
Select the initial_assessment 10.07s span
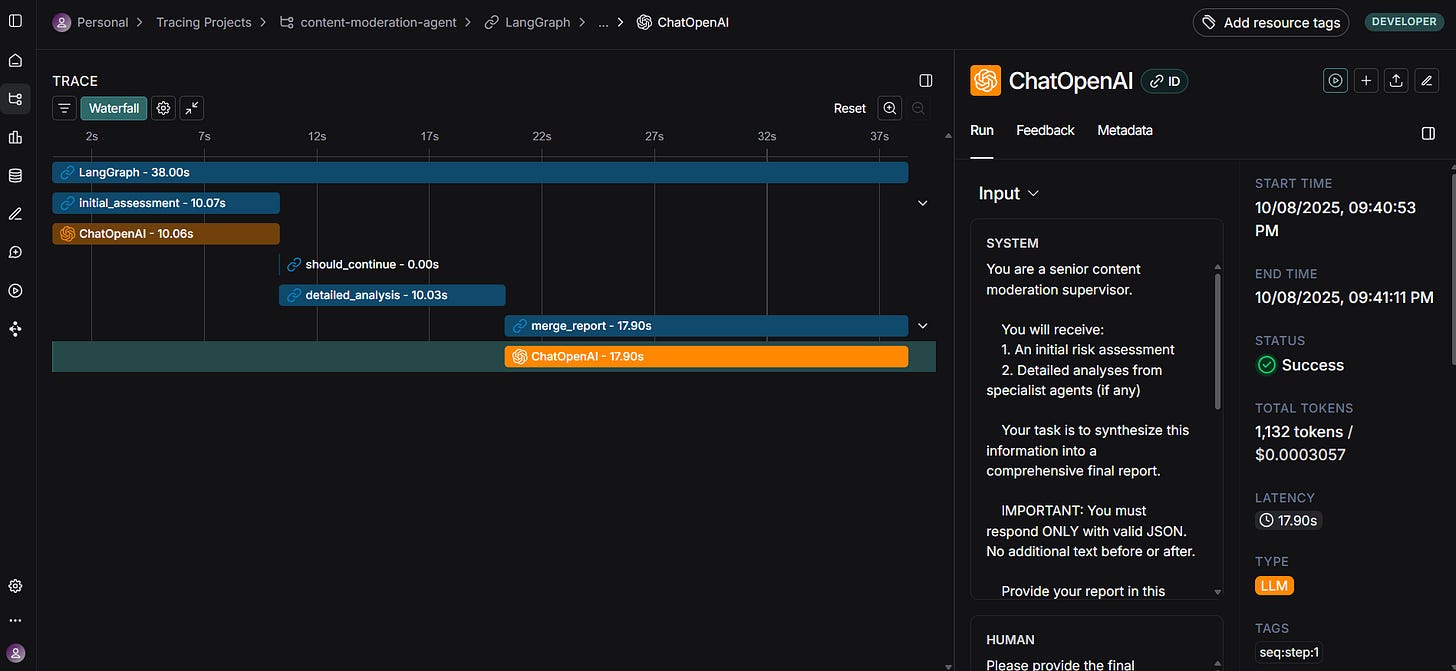pos(166,203)
